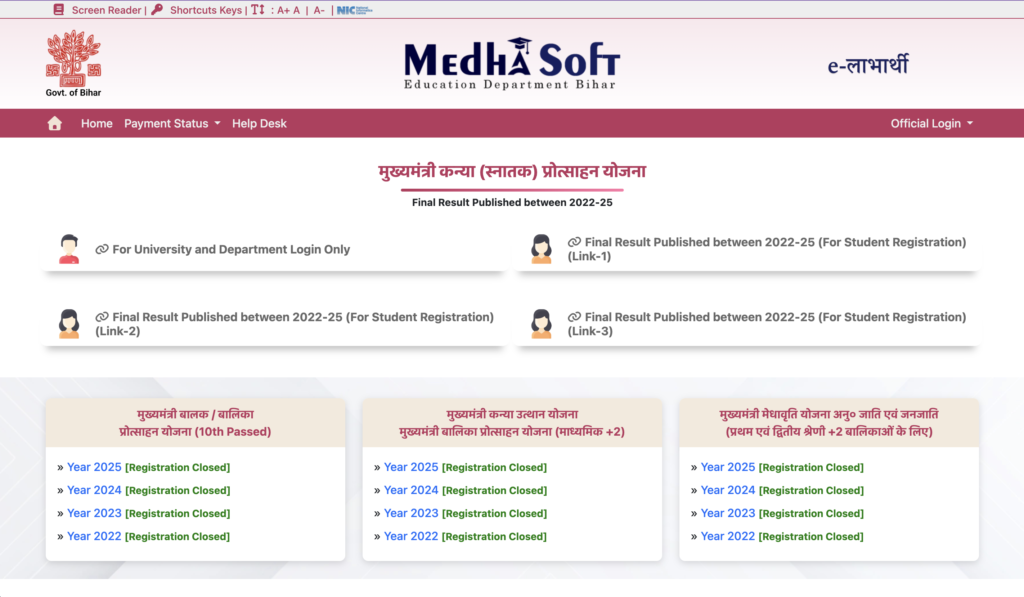Click the MedhaSoft Education Department logo
The width and height of the screenshot is (1024, 597).
[512, 63]
